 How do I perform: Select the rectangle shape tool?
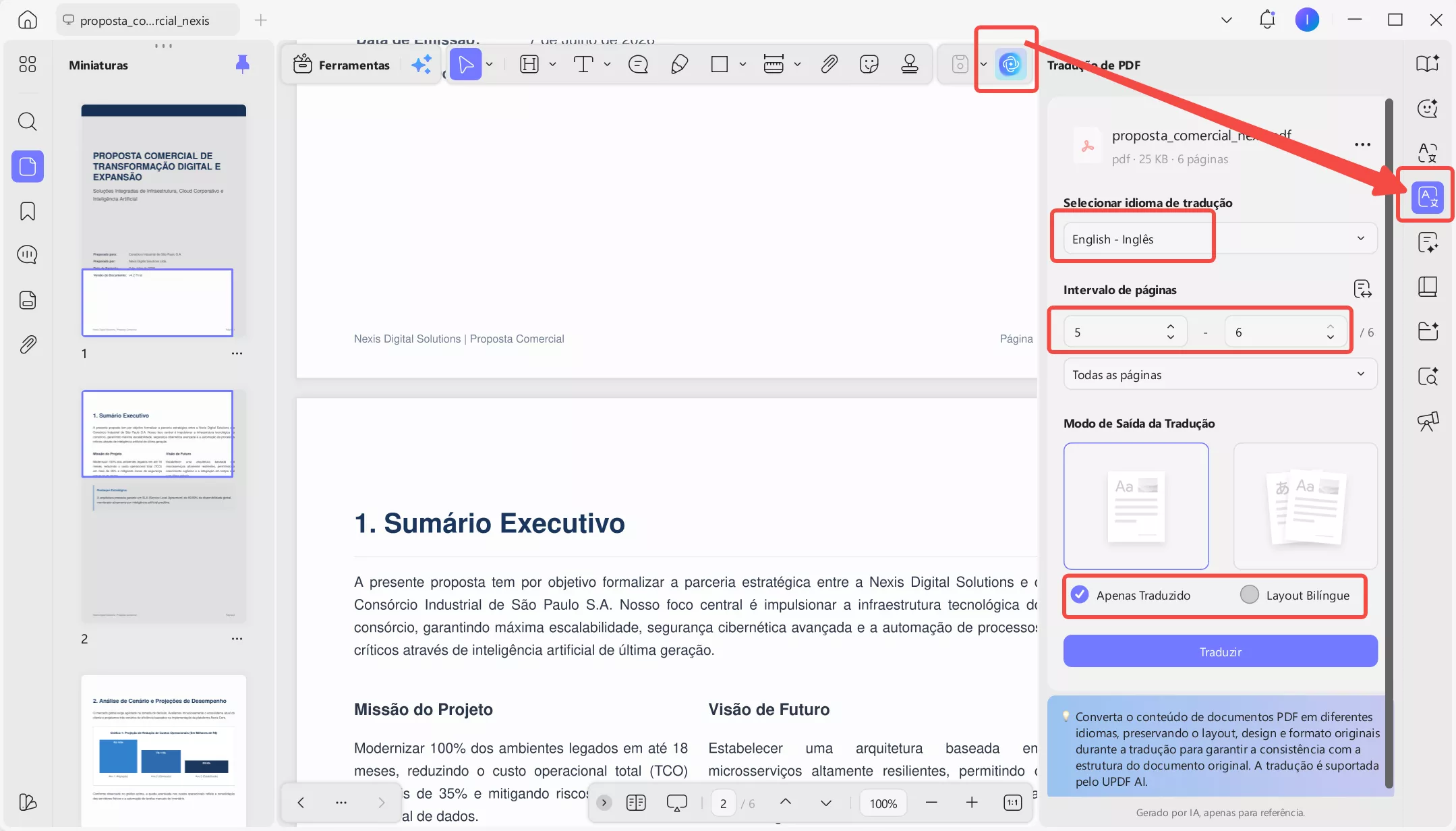coord(720,65)
